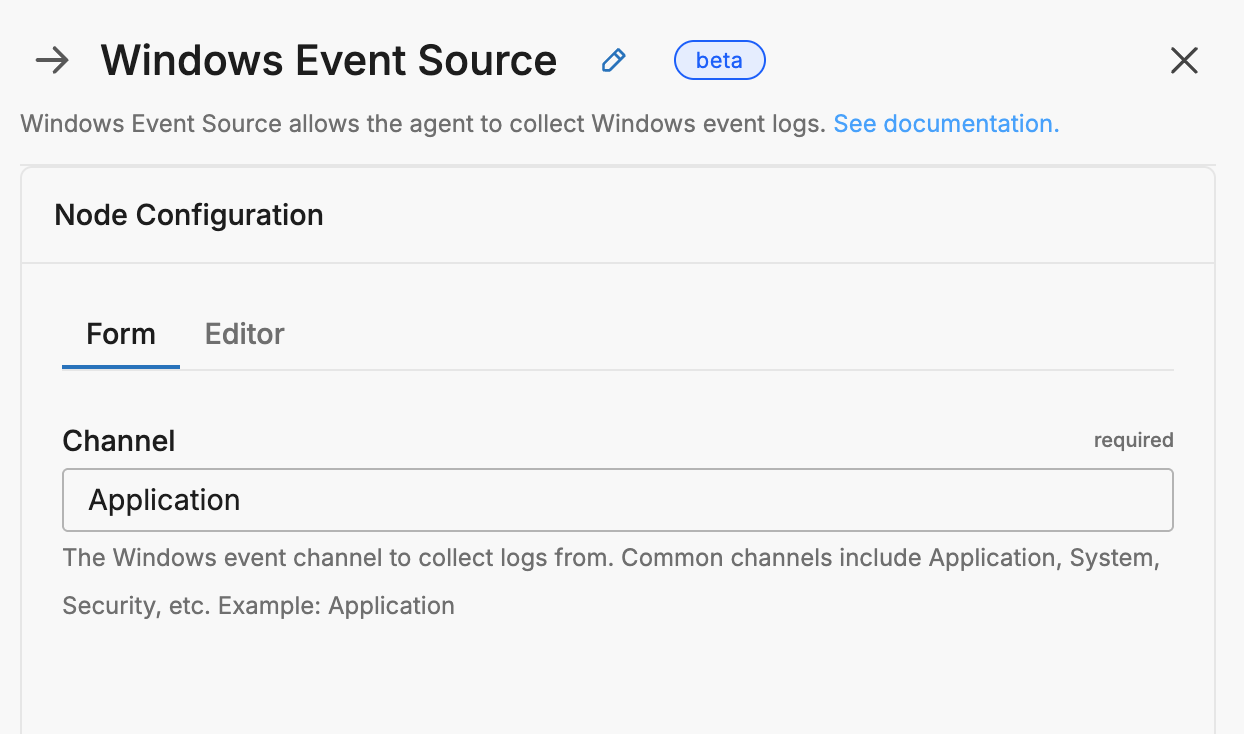Viewport: 1244px width, 734px height.
Task: Collapse panel with the right arrow icon
Action: pos(52,61)
